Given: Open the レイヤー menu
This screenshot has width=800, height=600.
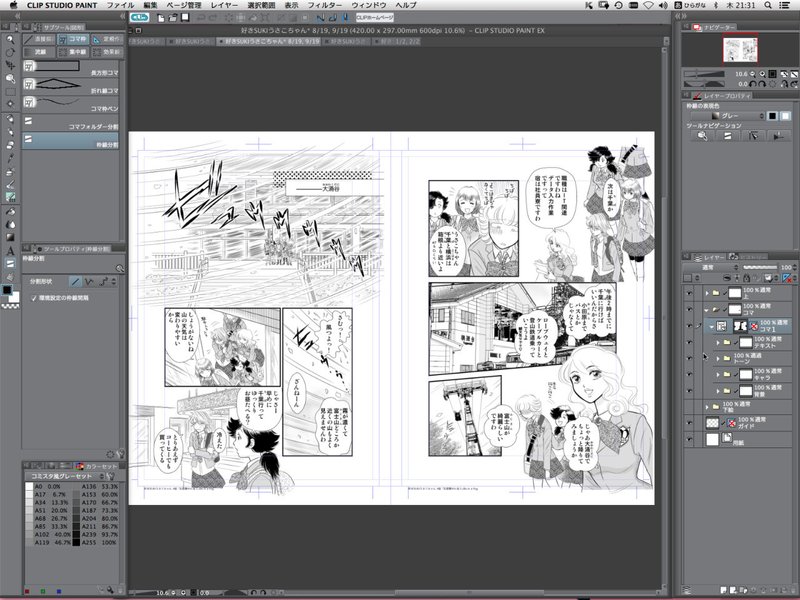Looking at the screenshot, I should pos(224,5).
